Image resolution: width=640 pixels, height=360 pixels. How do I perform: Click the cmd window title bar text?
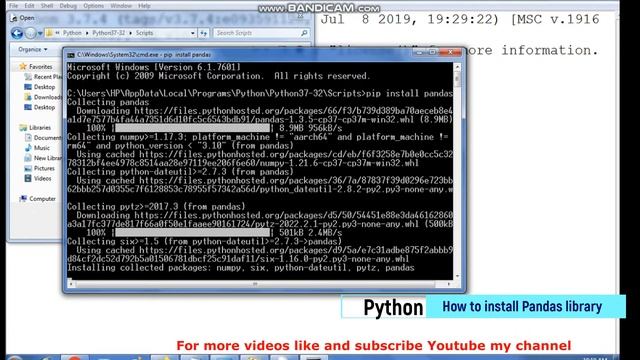coord(144,55)
